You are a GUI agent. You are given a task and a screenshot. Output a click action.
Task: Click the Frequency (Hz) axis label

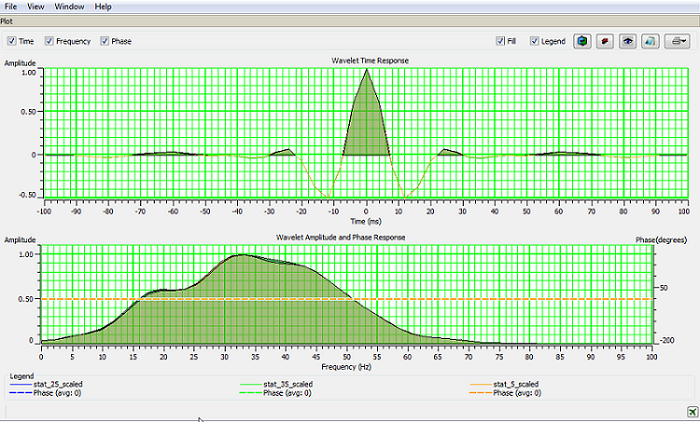[346, 367]
